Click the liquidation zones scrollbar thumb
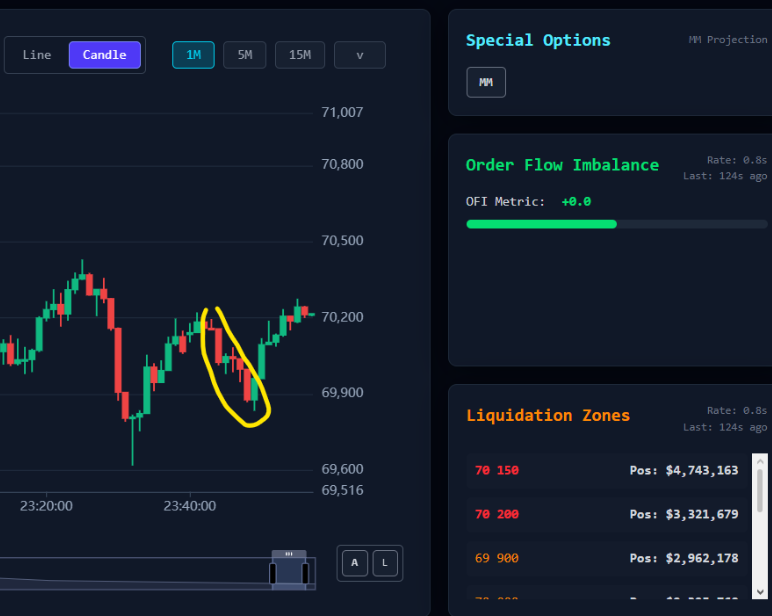 coord(760,490)
